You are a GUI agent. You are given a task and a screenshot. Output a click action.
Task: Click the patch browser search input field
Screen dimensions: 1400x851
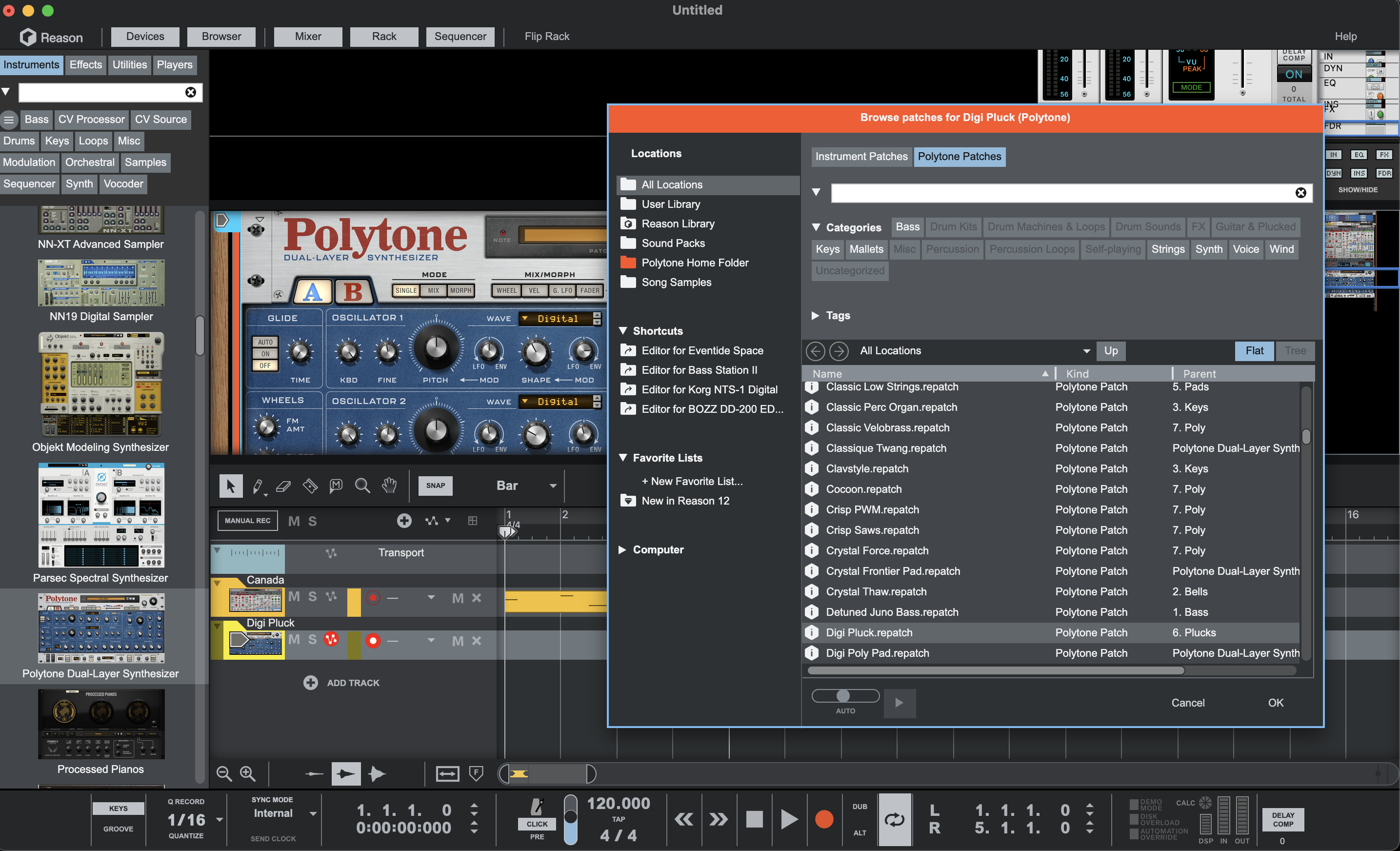(1061, 193)
